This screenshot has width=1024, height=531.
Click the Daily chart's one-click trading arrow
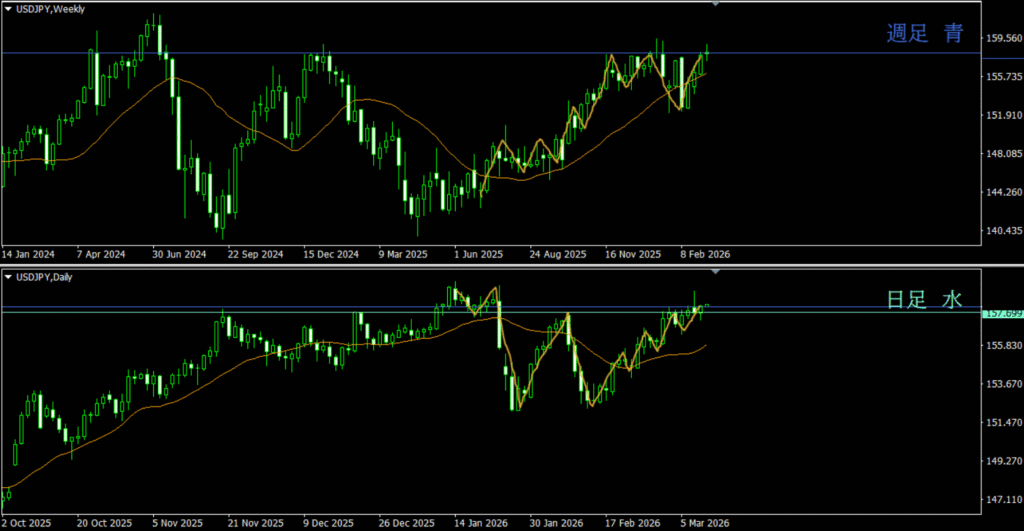[x=8, y=276]
